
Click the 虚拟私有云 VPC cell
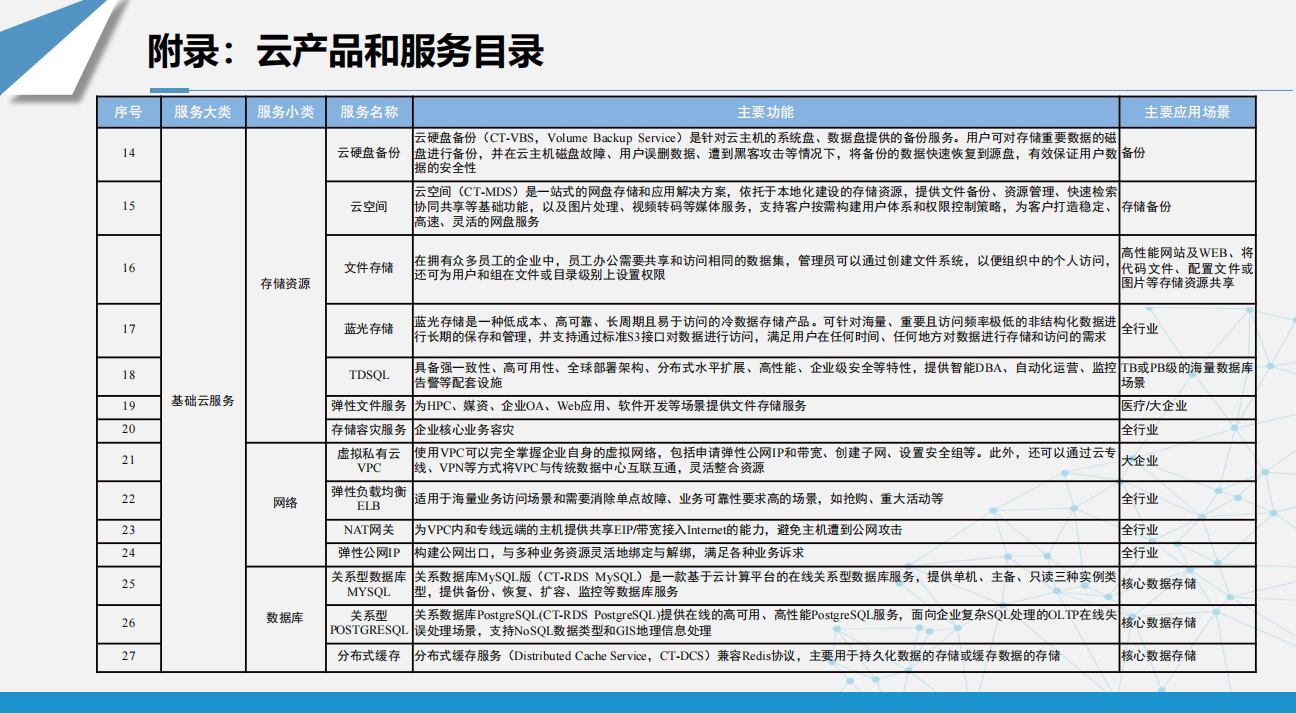click(x=369, y=460)
